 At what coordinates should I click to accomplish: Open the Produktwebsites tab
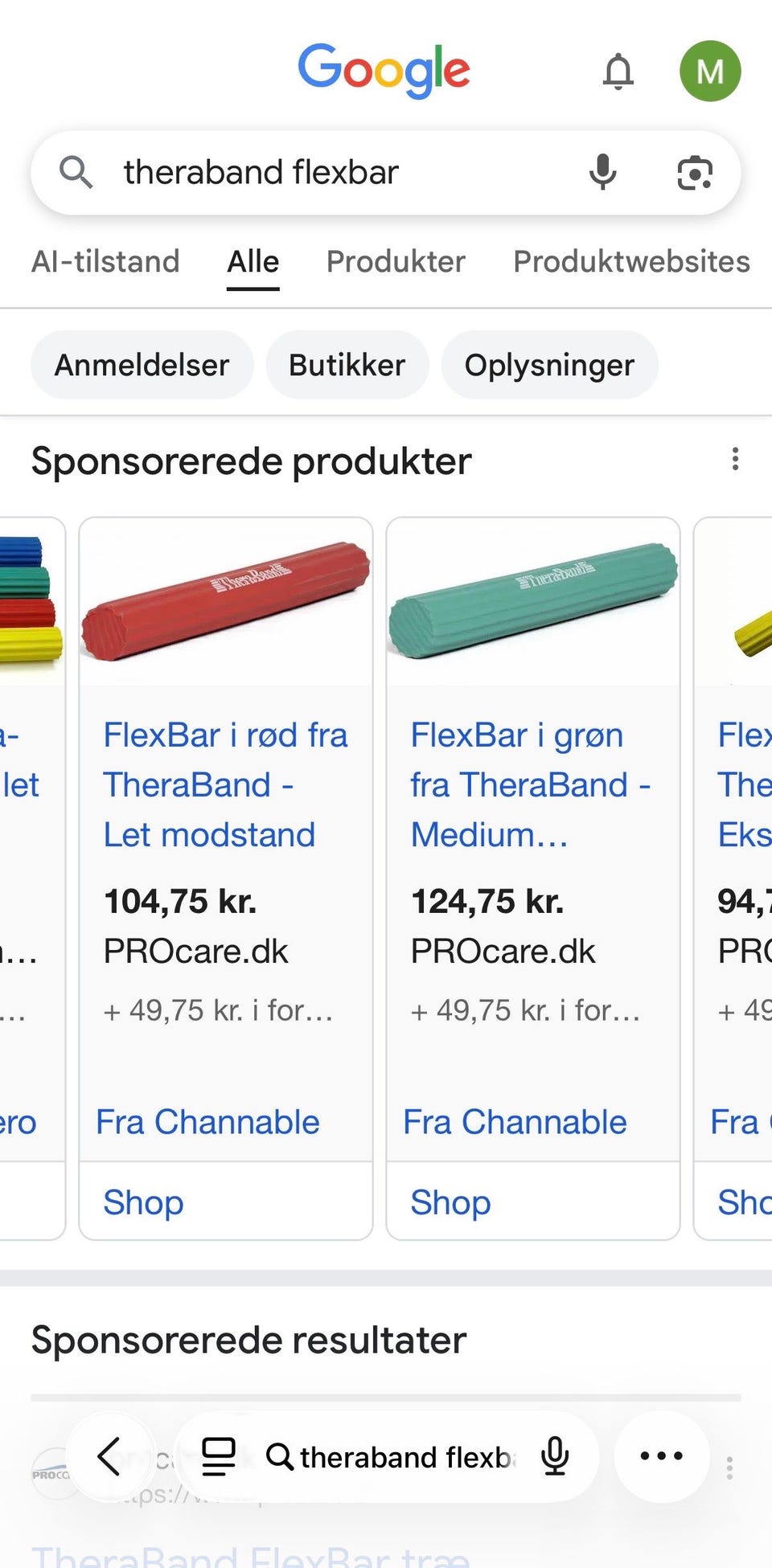click(x=631, y=262)
